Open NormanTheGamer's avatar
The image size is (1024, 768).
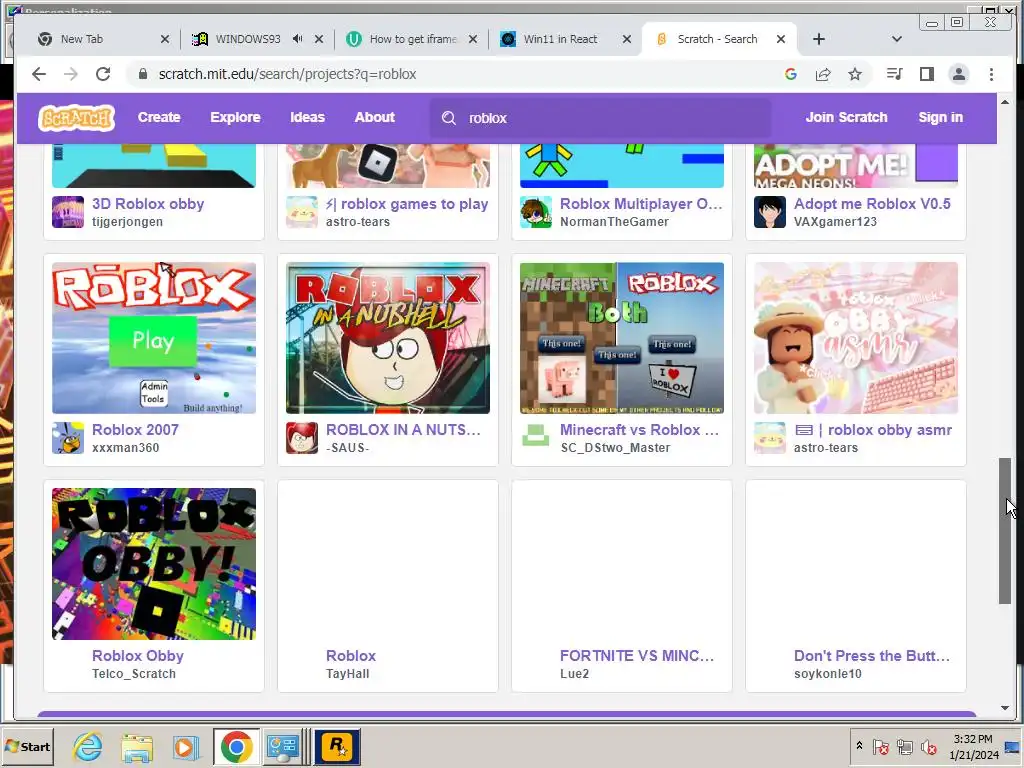coord(536,212)
